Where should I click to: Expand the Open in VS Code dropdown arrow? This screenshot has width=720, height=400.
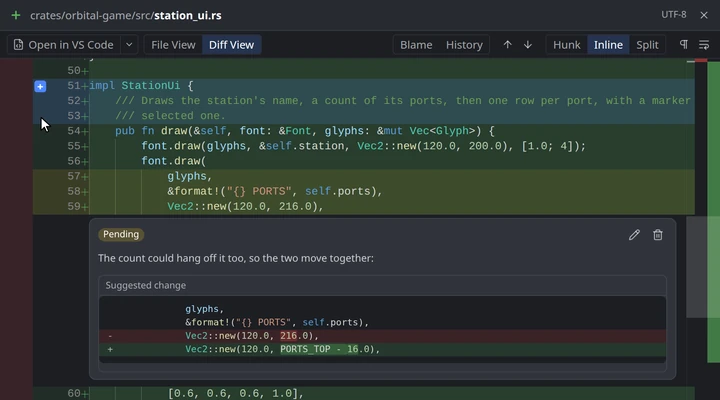(x=129, y=45)
